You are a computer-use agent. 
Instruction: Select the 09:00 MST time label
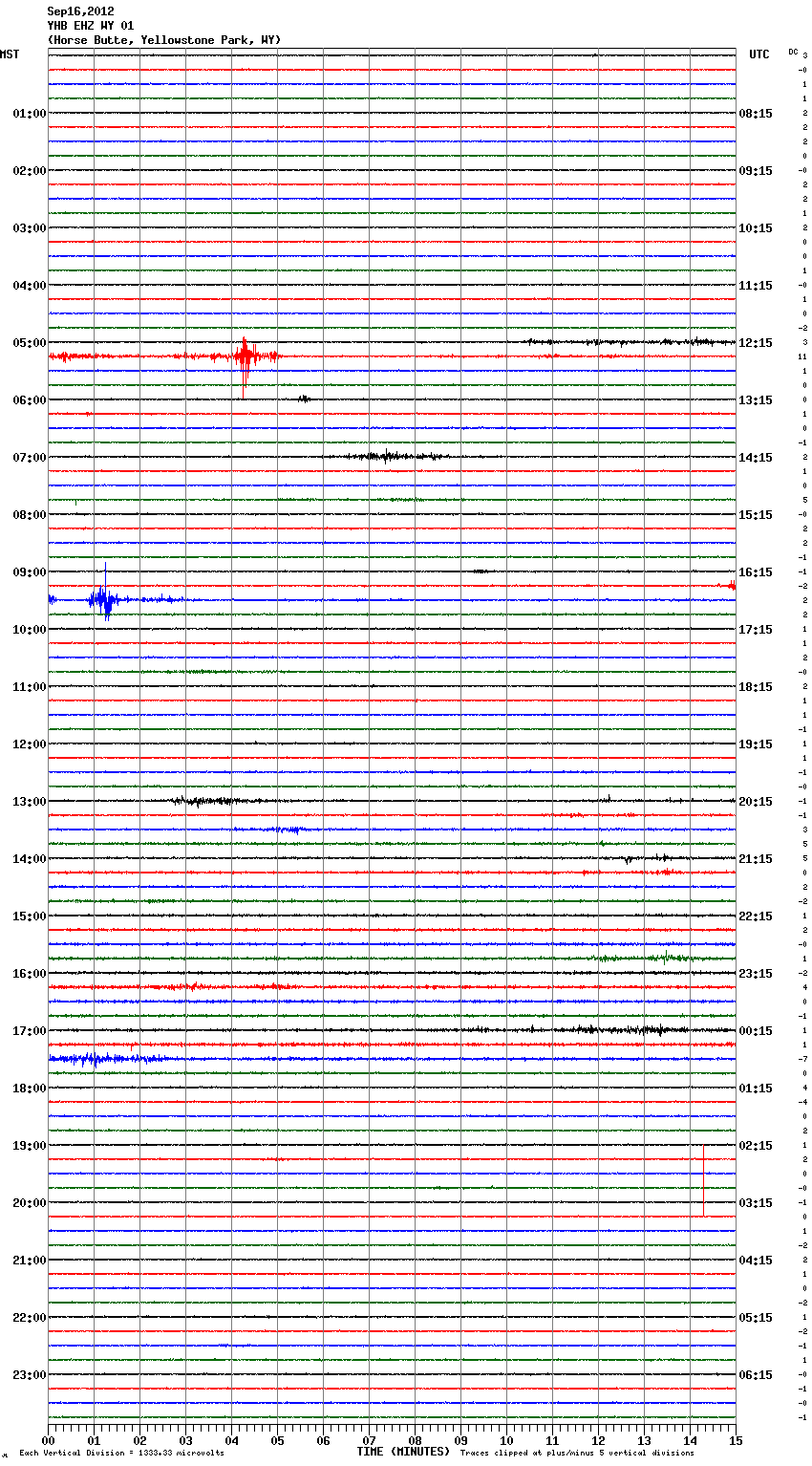[x=30, y=572]
